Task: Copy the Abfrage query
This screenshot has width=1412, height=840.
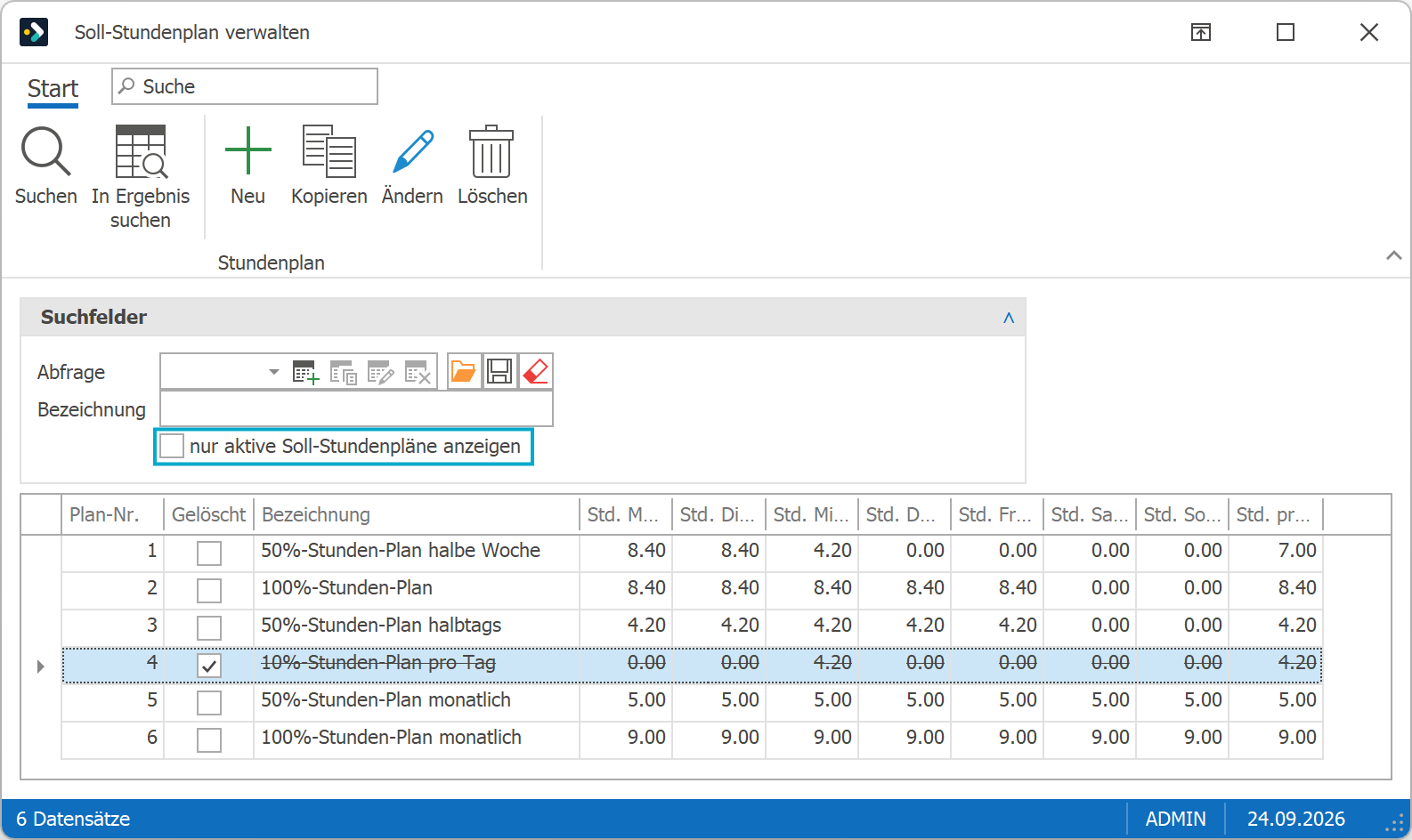Action: [343, 372]
